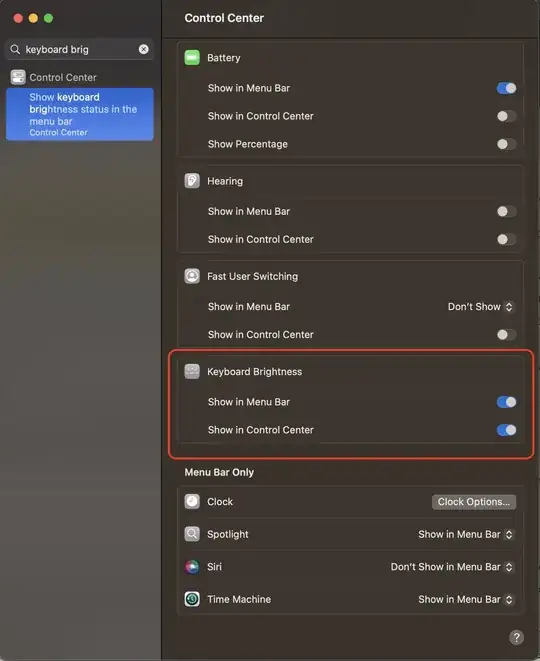This screenshot has height=661, width=540.
Task: Open Fast User Switching Don't Show dropdown
Action: (480, 306)
